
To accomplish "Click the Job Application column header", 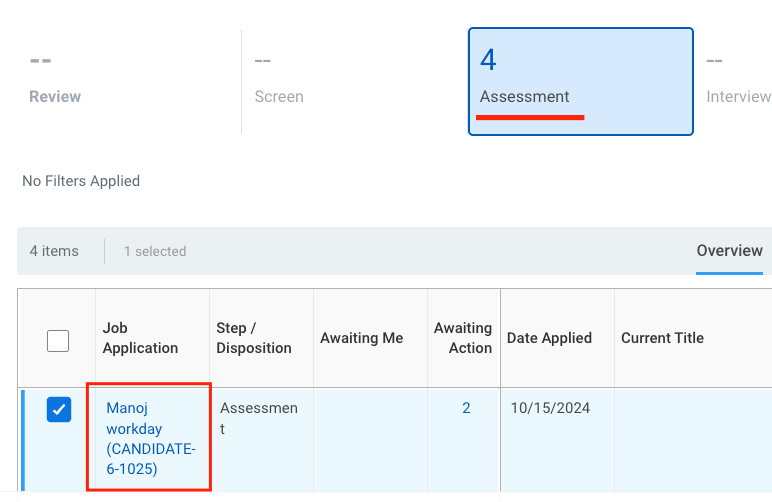I will (140, 338).
